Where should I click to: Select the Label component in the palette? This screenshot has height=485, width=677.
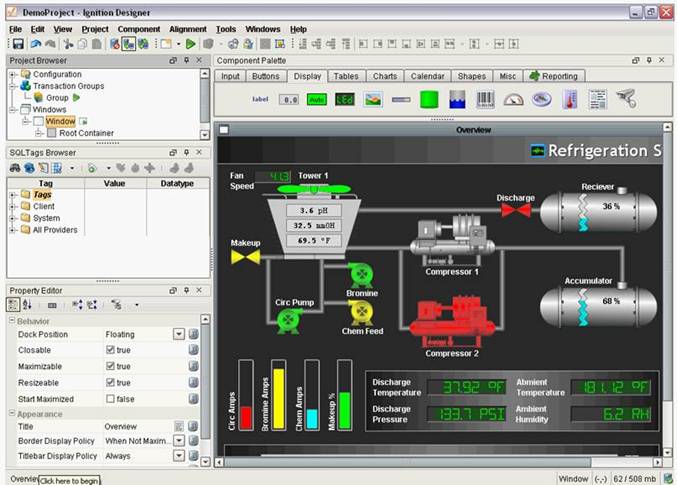click(x=261, y=99)
